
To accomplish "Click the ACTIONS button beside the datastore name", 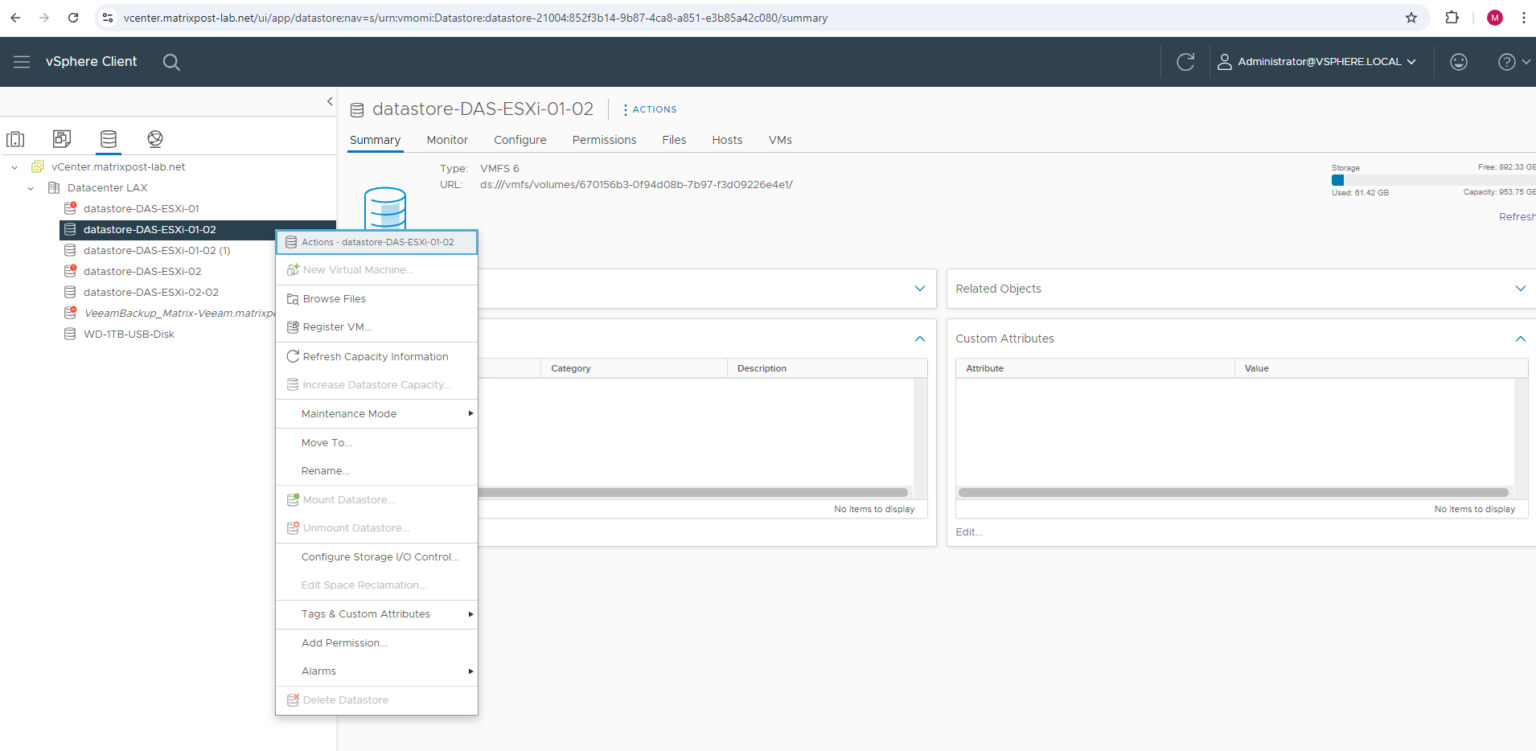I will coord(649,109).
